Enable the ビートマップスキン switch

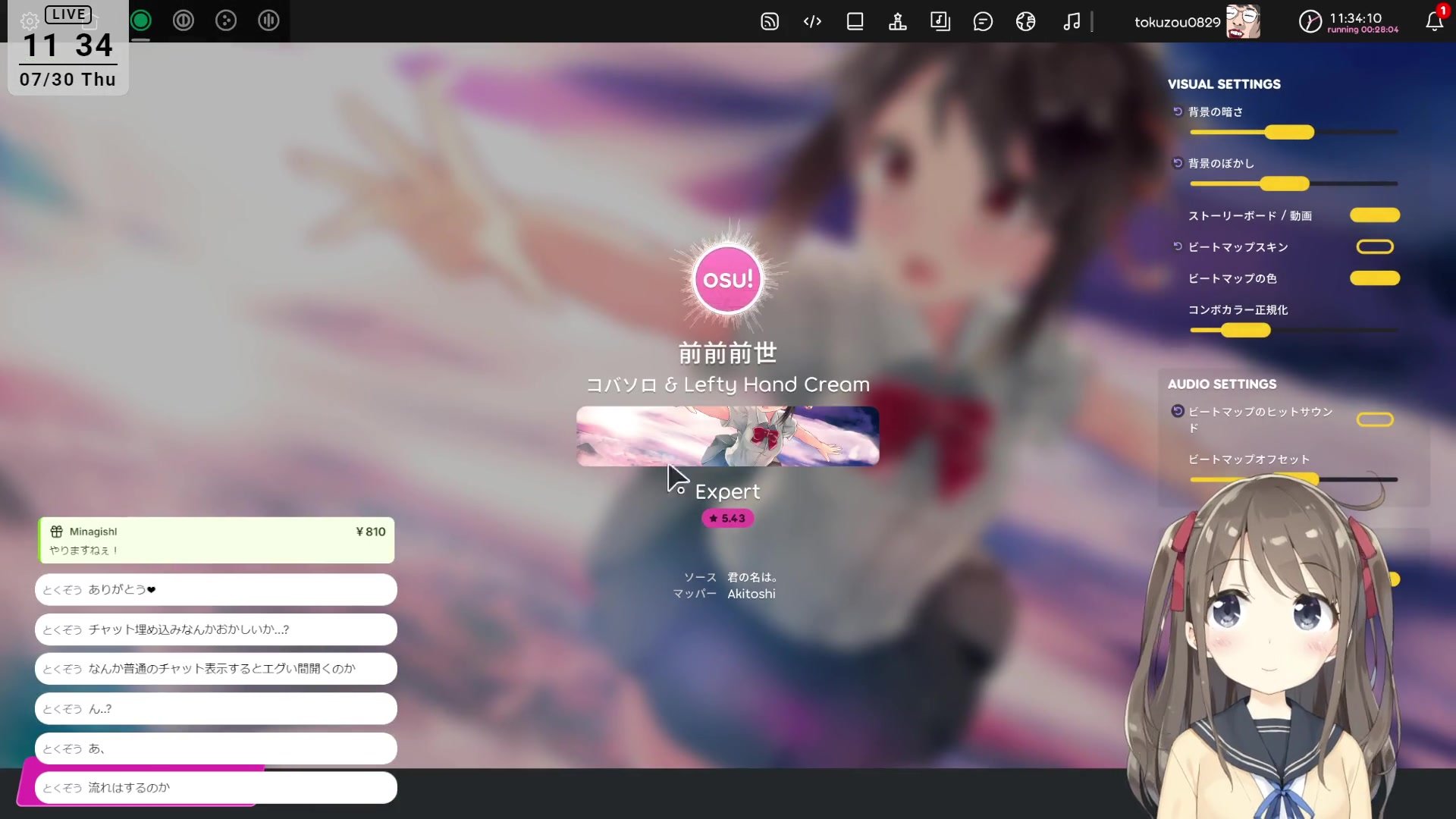pyautogui.click(x=1375, y=246)
